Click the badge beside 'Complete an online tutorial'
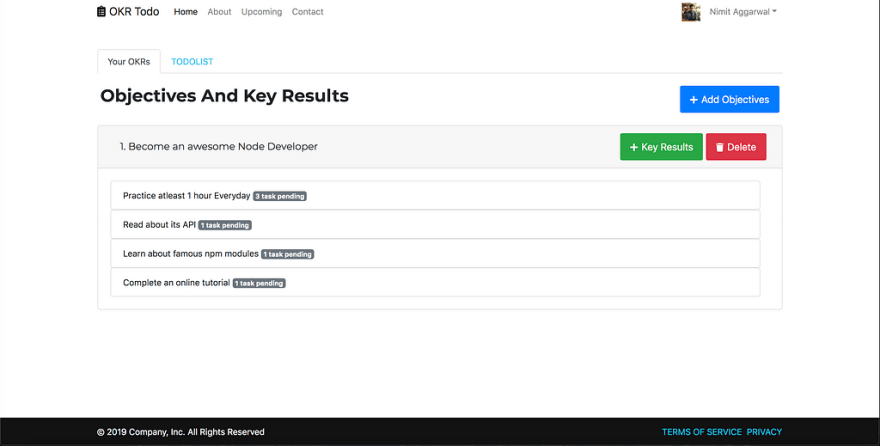Image resolution: width=880 pixels, height=446 pixels. [259, 283]
